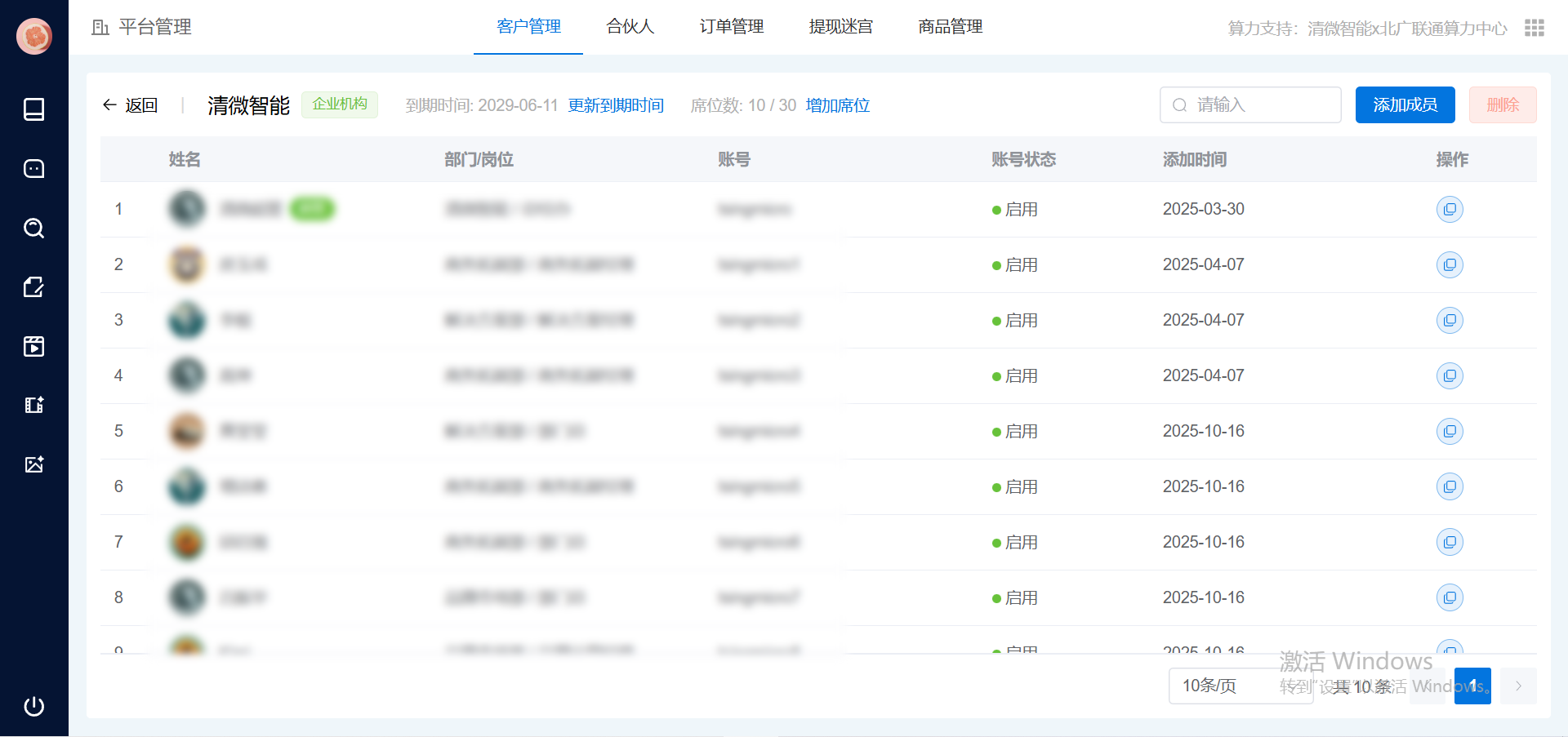Viewport: 1568px width, 737px height.
Task: Select the 商品管理 tab
Action: click(x=950, y=27)
